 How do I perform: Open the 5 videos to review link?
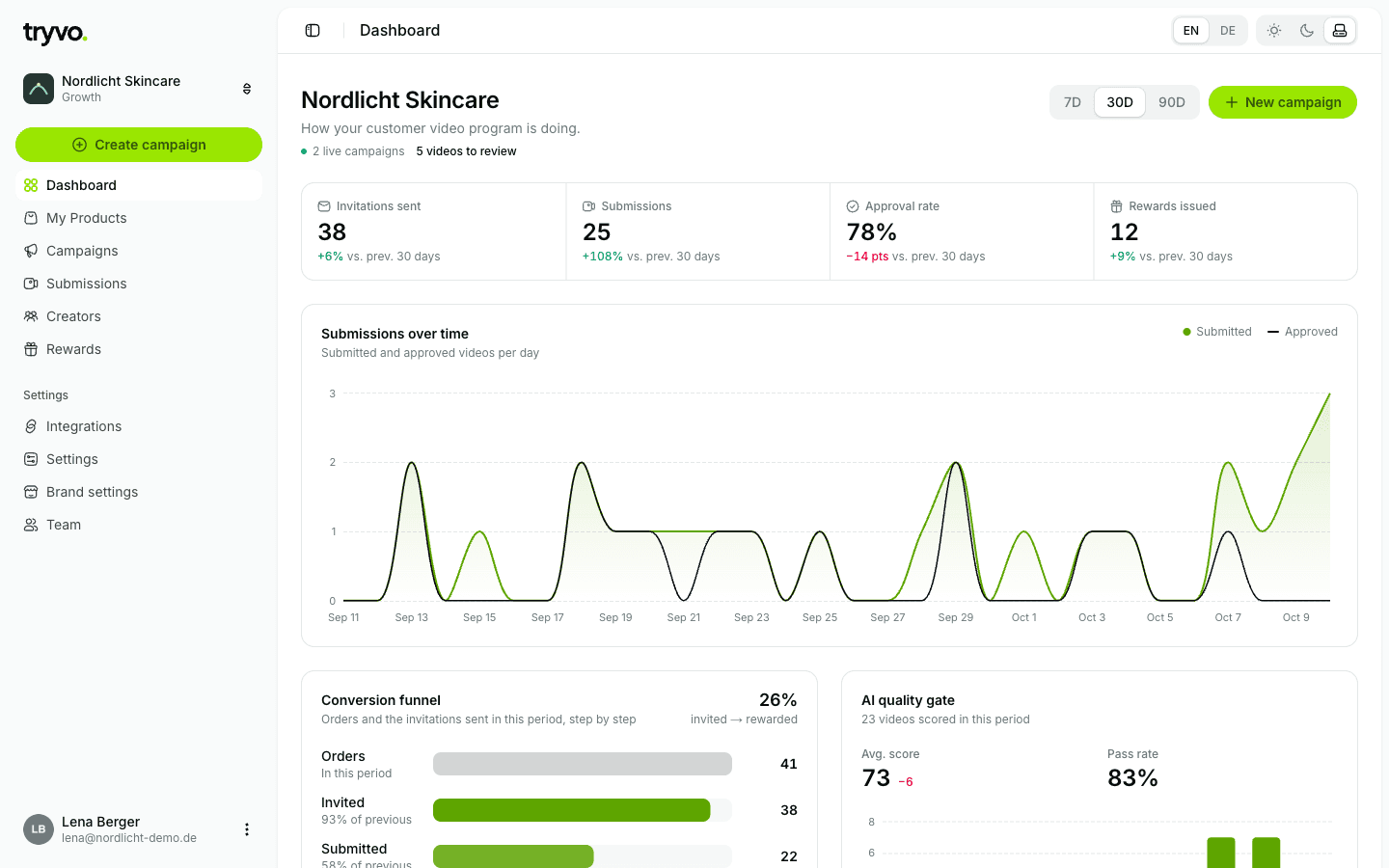click(x=466, y=151)
